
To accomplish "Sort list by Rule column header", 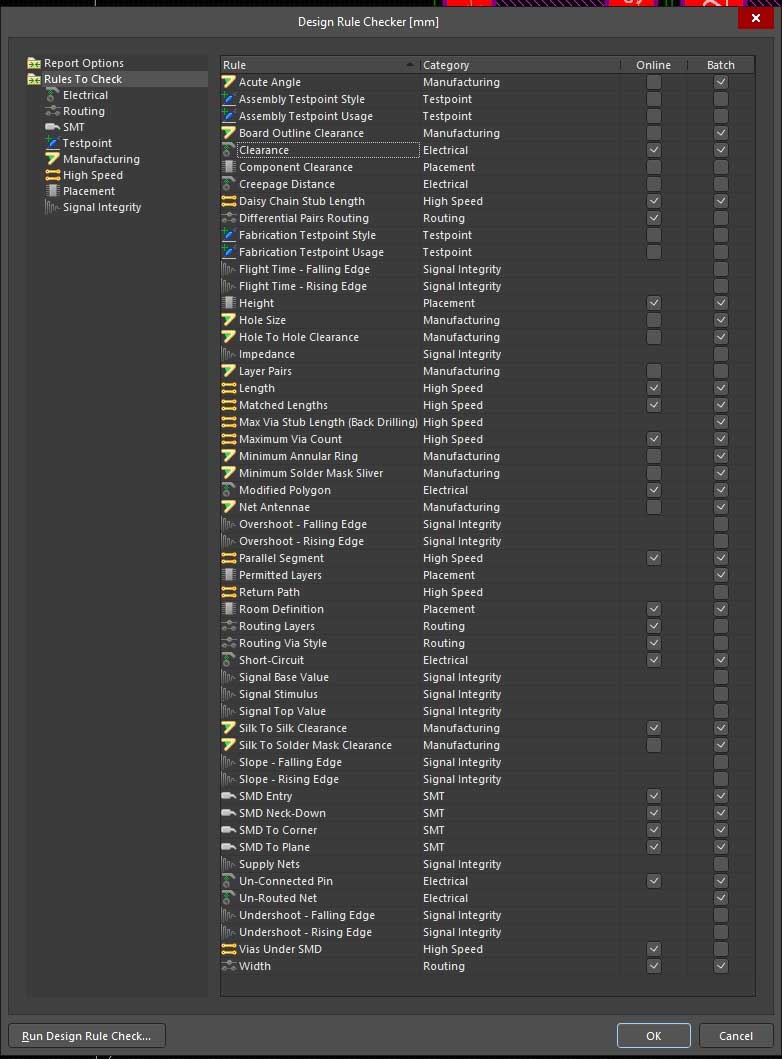I will click(x=315, y=65).
